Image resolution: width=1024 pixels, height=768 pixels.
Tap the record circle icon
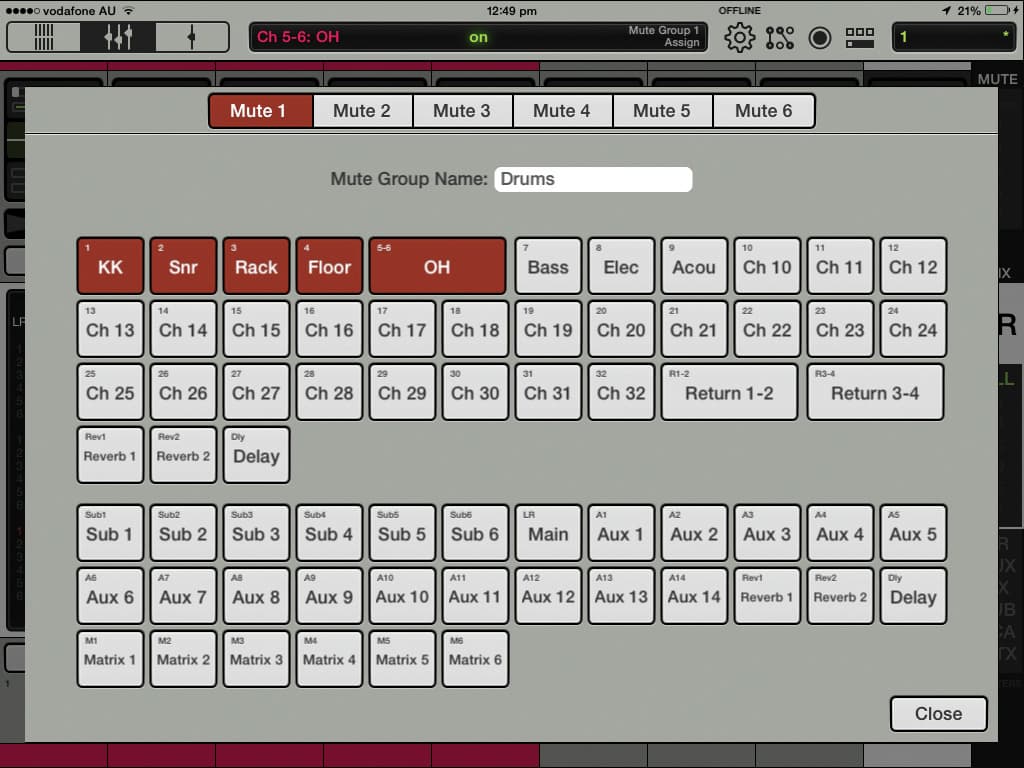(820, 37)
